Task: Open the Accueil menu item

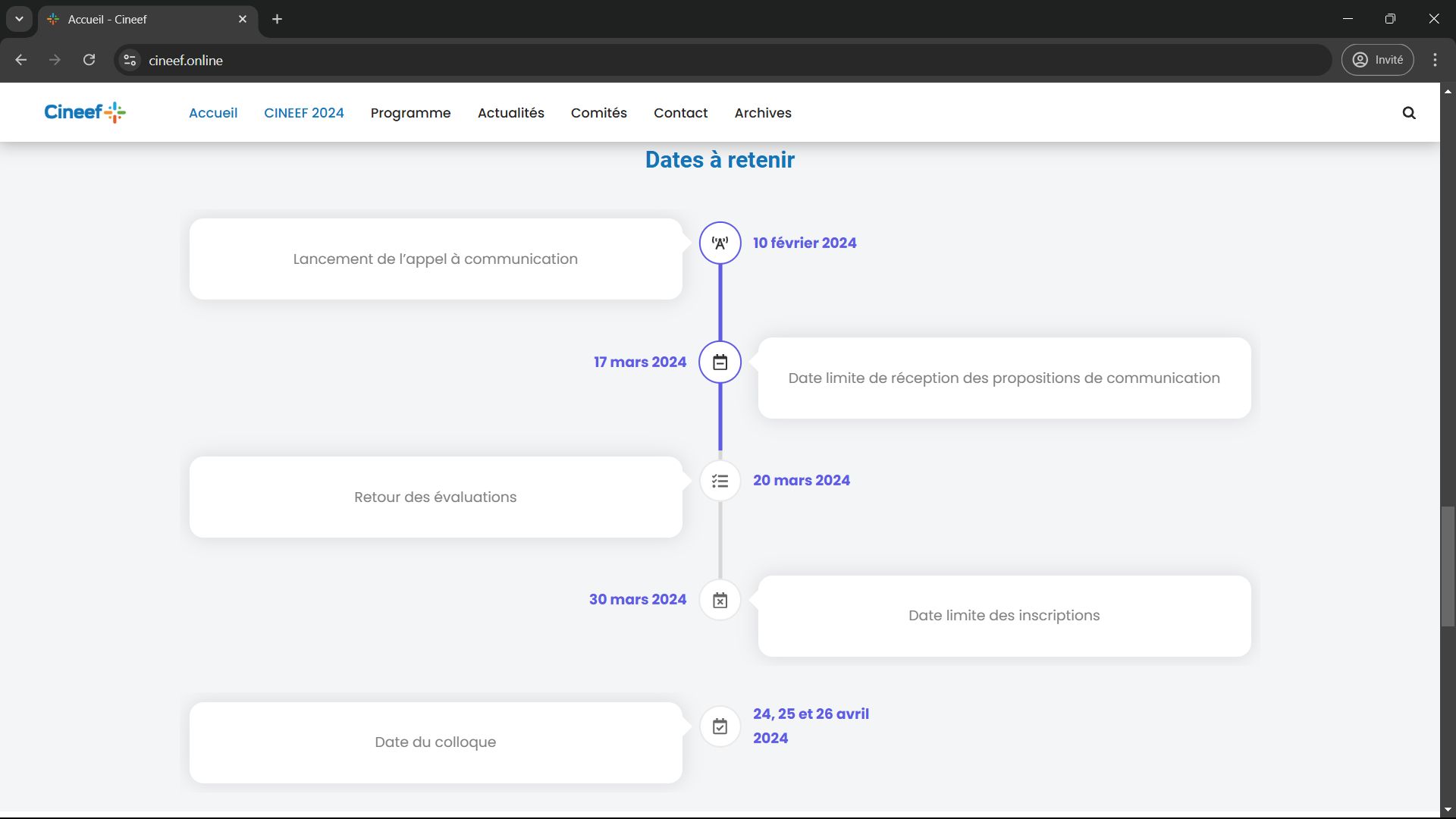Action: click(213, 113)
